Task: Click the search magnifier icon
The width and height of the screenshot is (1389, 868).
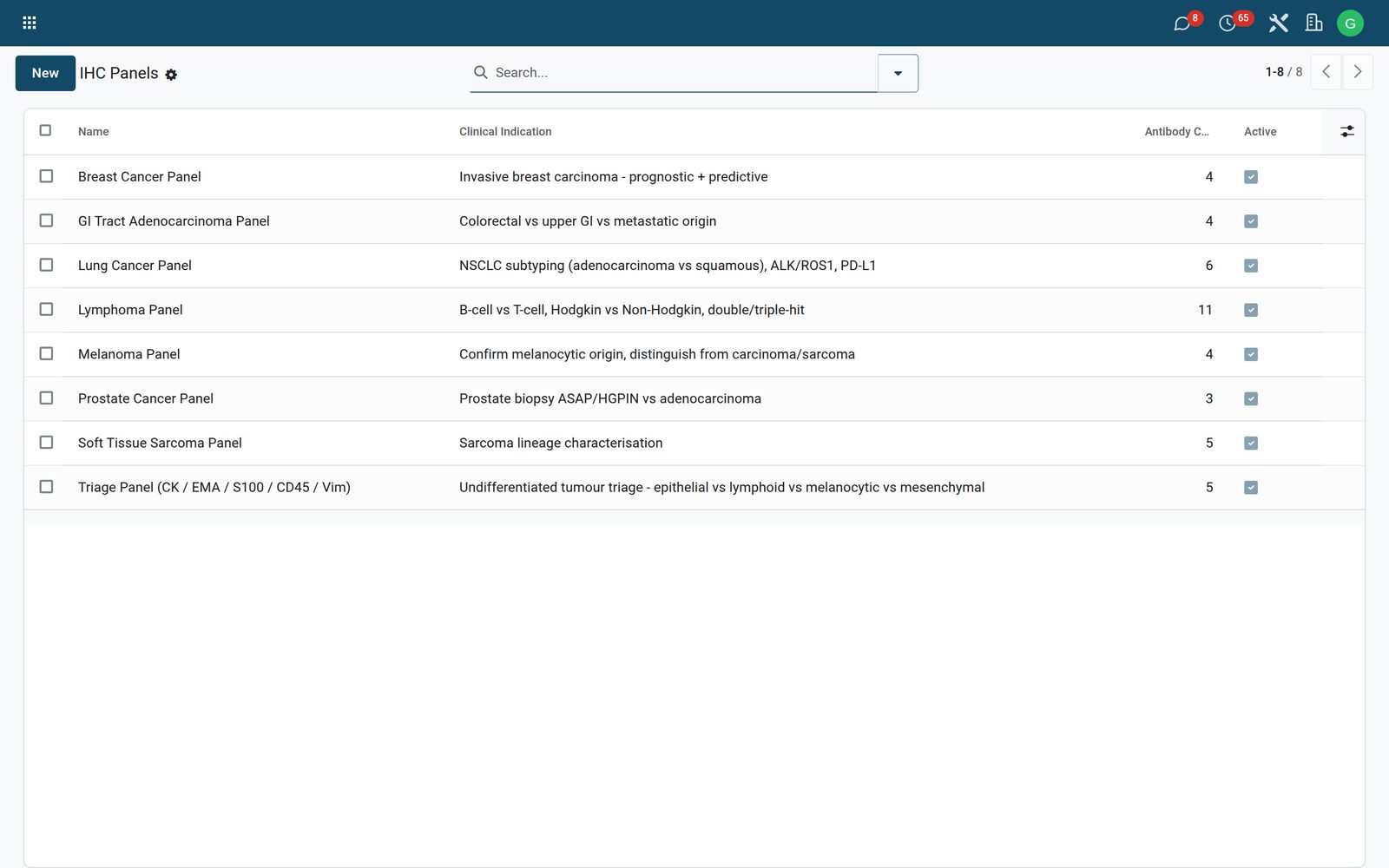Action: pyautogui.click(x=480, y=72)
